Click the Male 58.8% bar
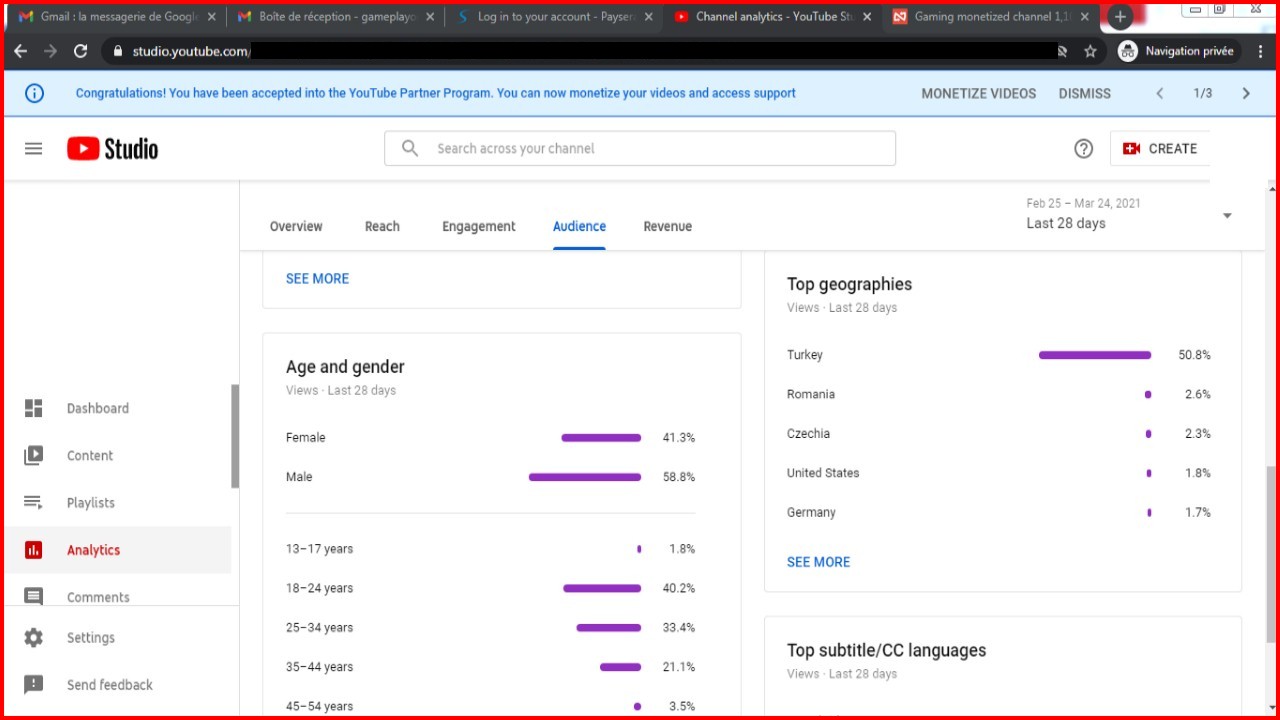 click(585, 477)
